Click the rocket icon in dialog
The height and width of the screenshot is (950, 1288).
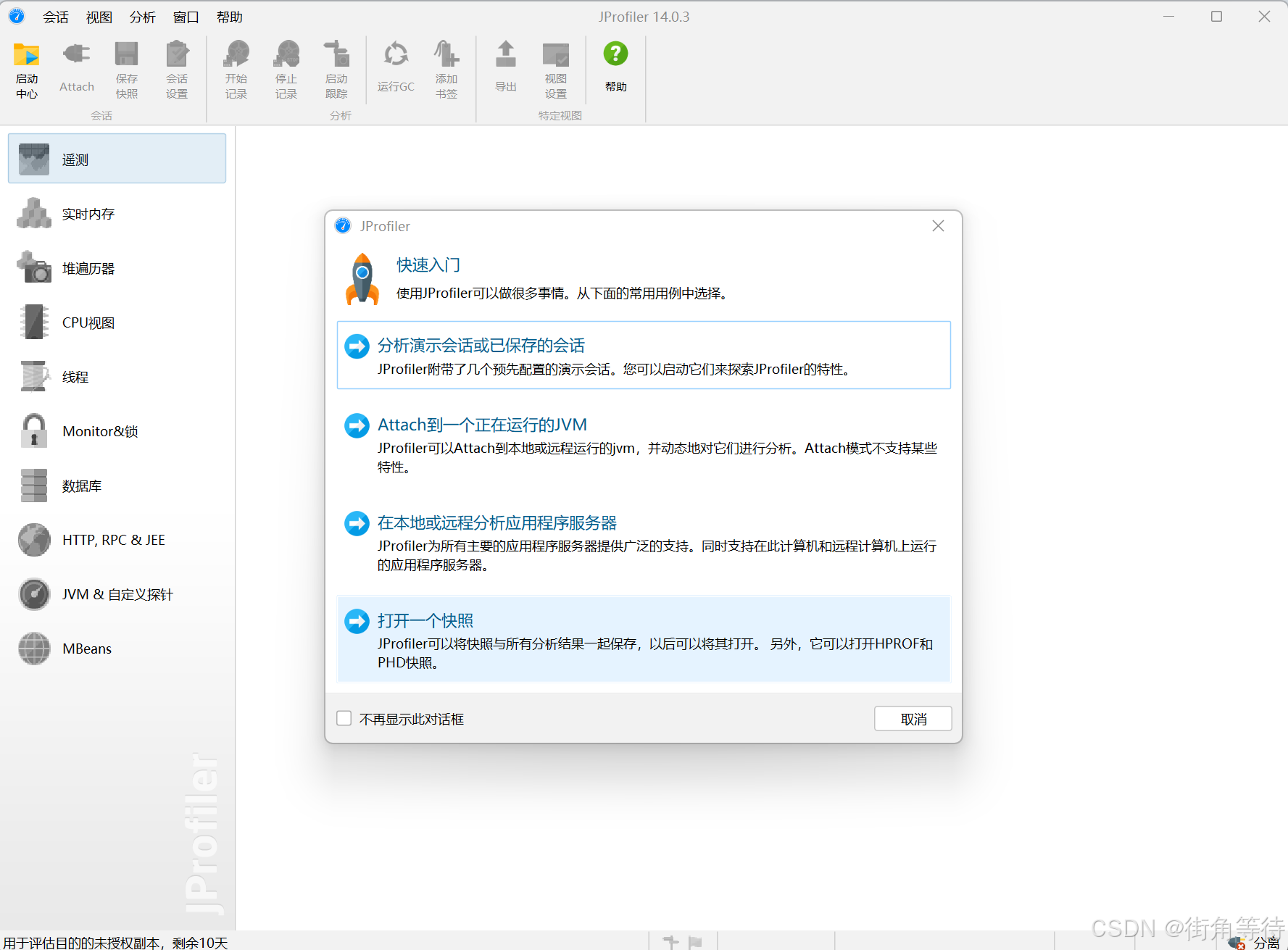click(x=362, y=279)
